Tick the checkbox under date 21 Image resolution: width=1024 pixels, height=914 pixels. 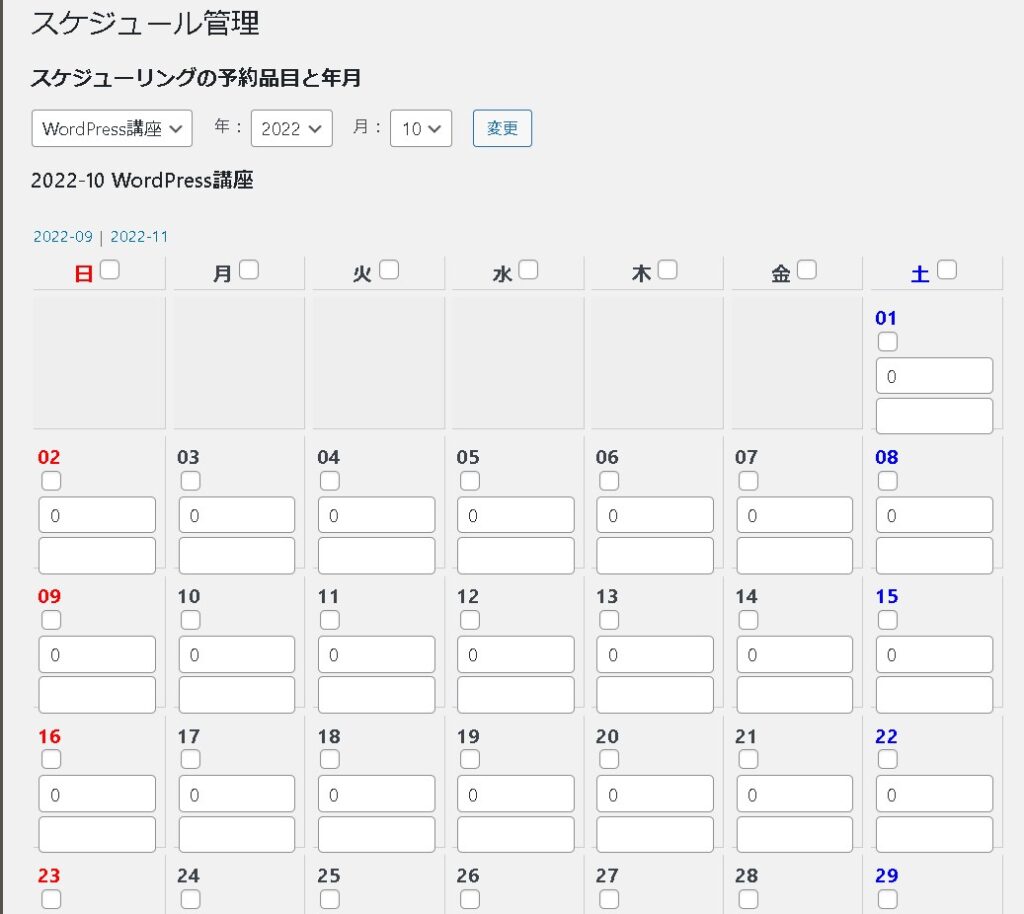(x=748, y=759)
